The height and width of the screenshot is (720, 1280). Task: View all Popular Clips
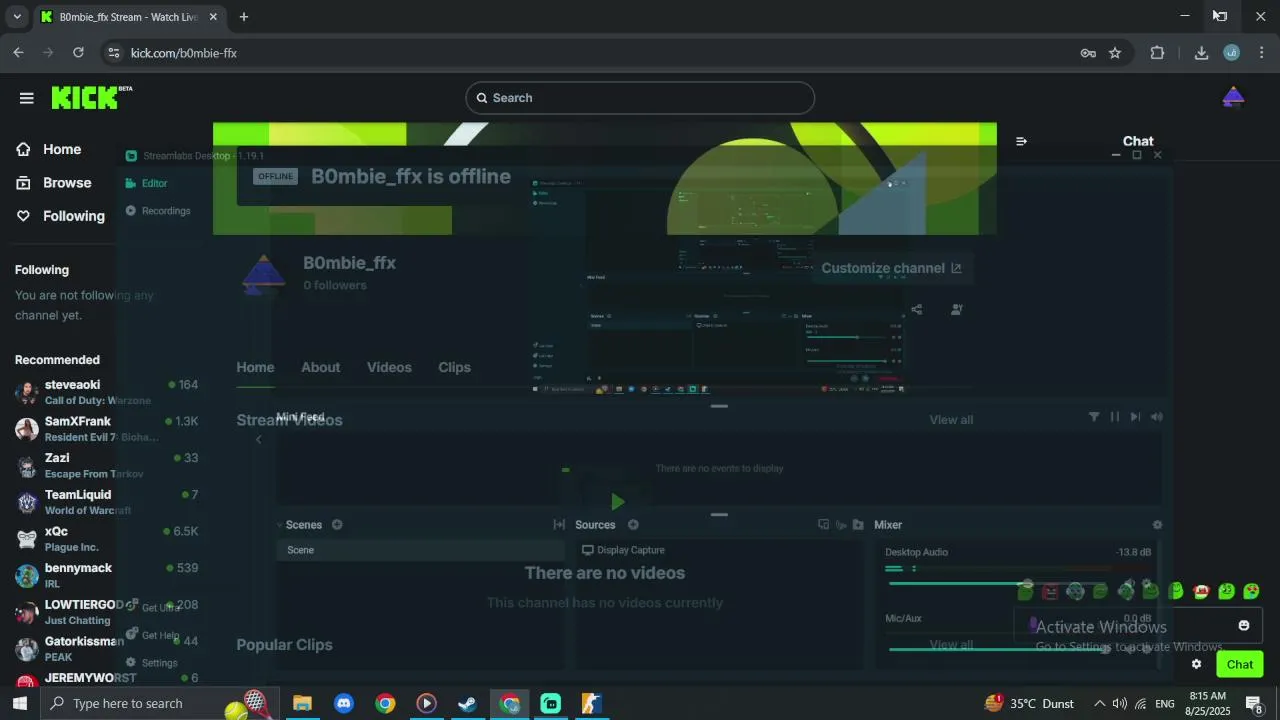(951, 645)
